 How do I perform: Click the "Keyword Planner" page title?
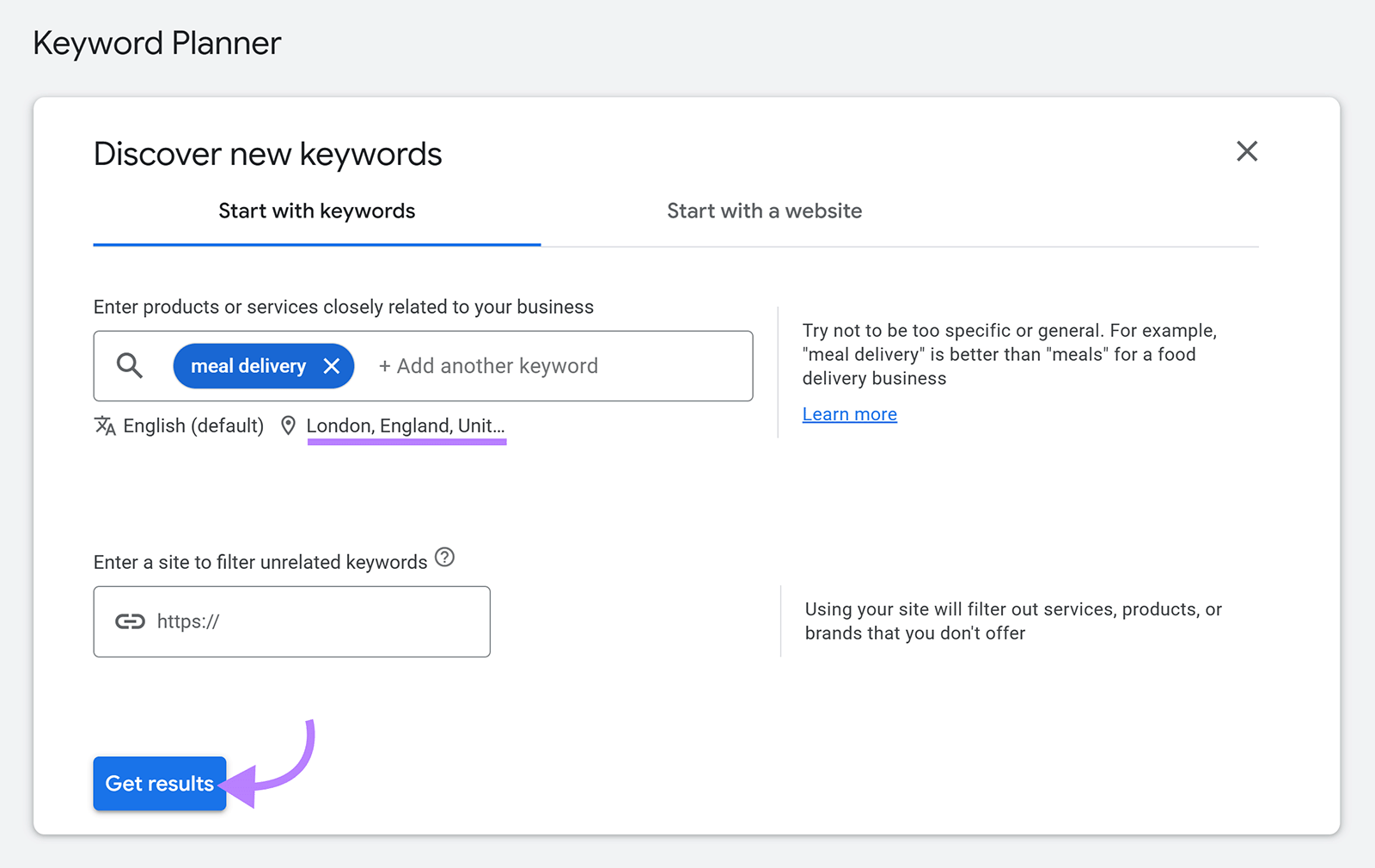pyautogui.click(x=156, y=43)
